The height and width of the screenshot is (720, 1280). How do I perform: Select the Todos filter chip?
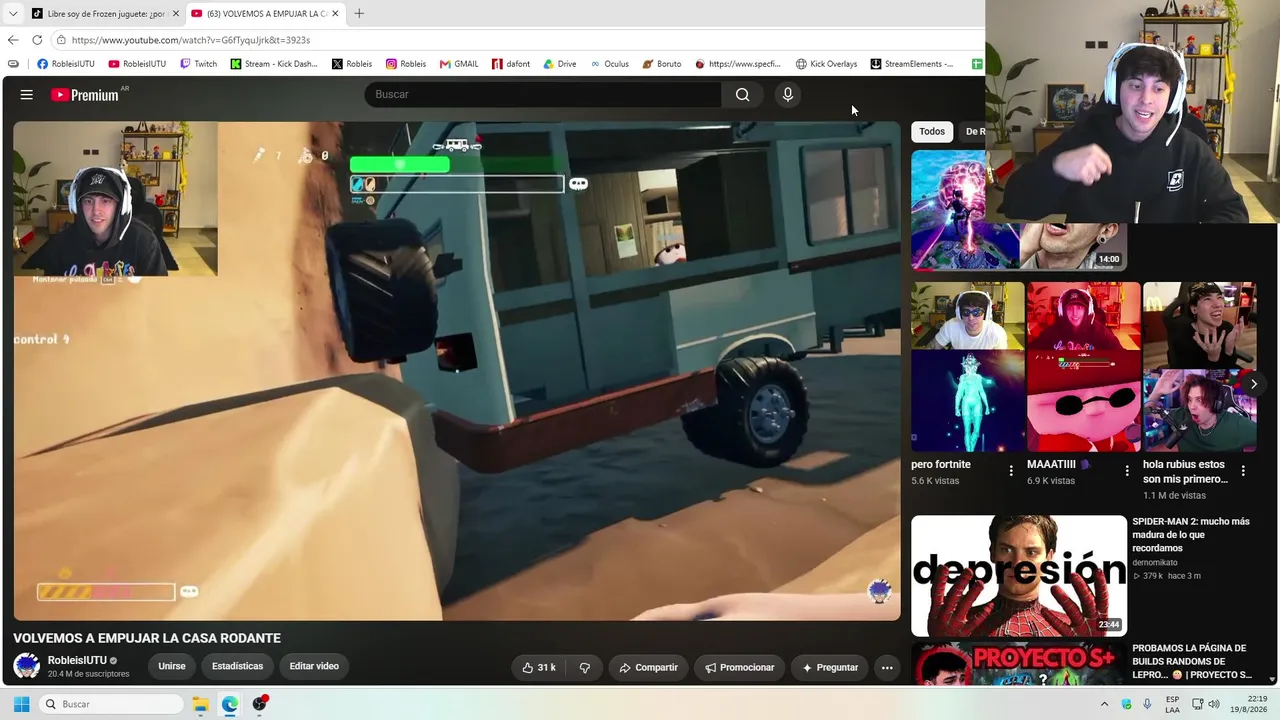[932, 131]
